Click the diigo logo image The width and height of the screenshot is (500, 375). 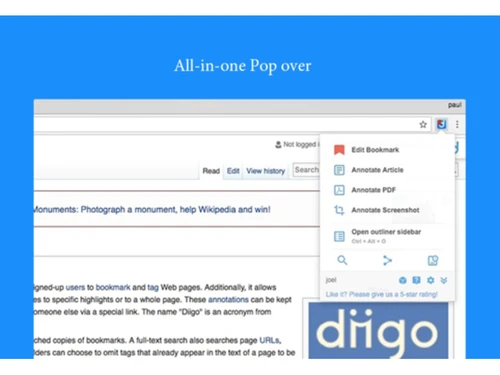[x=378, y=330]
